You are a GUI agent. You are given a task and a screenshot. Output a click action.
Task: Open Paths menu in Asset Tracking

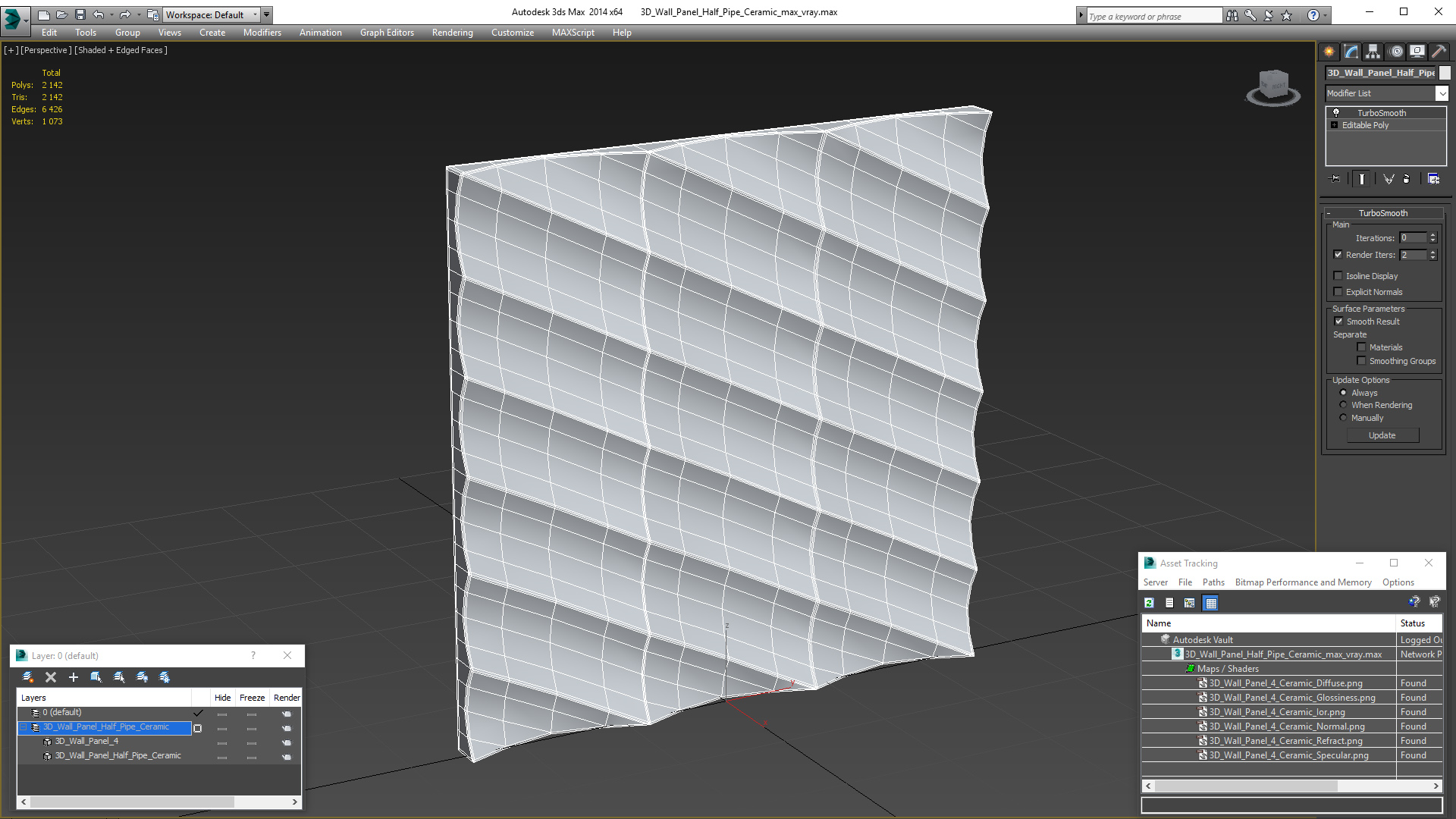click(1213, 582)
